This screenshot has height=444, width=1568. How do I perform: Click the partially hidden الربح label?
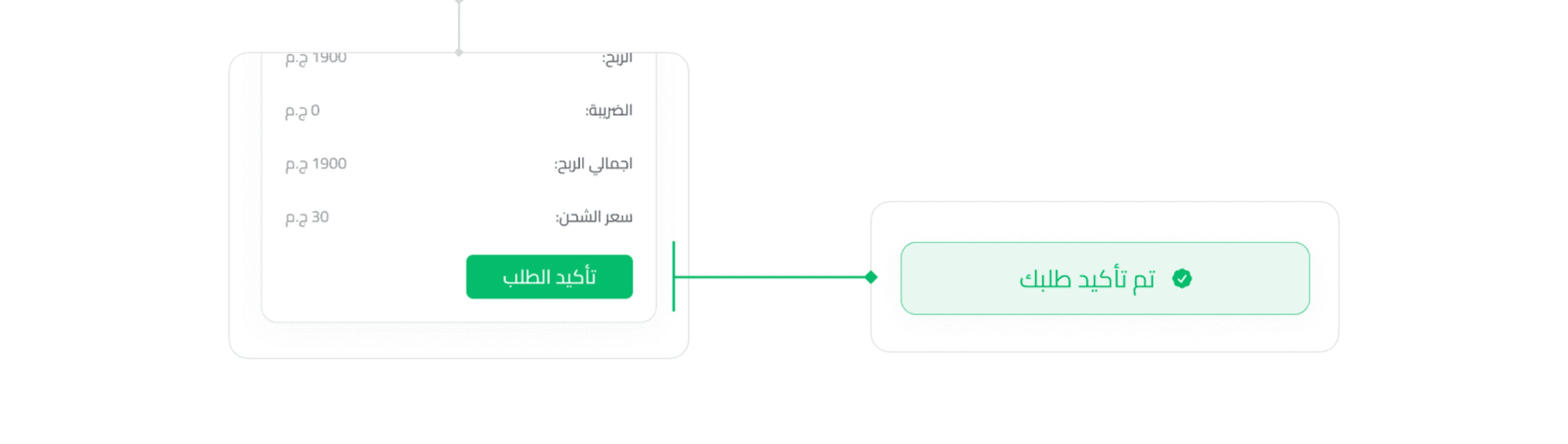(617, 58)
